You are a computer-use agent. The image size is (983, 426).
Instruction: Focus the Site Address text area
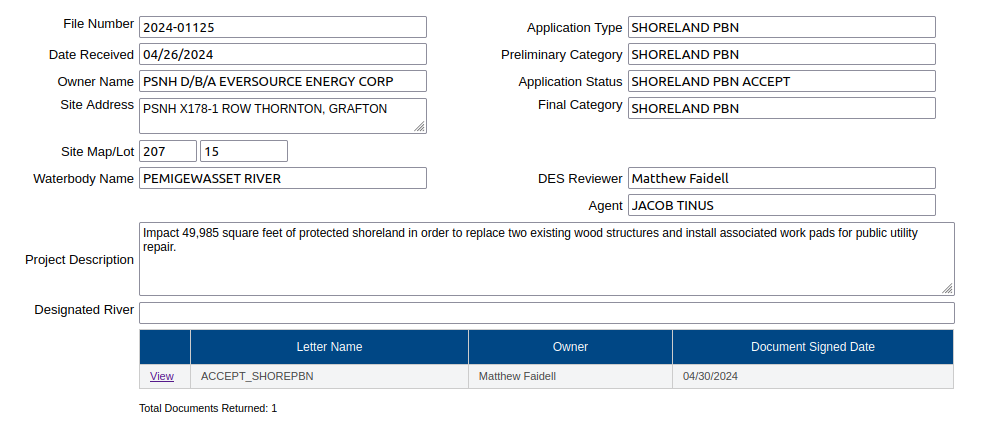click(283, 115)
